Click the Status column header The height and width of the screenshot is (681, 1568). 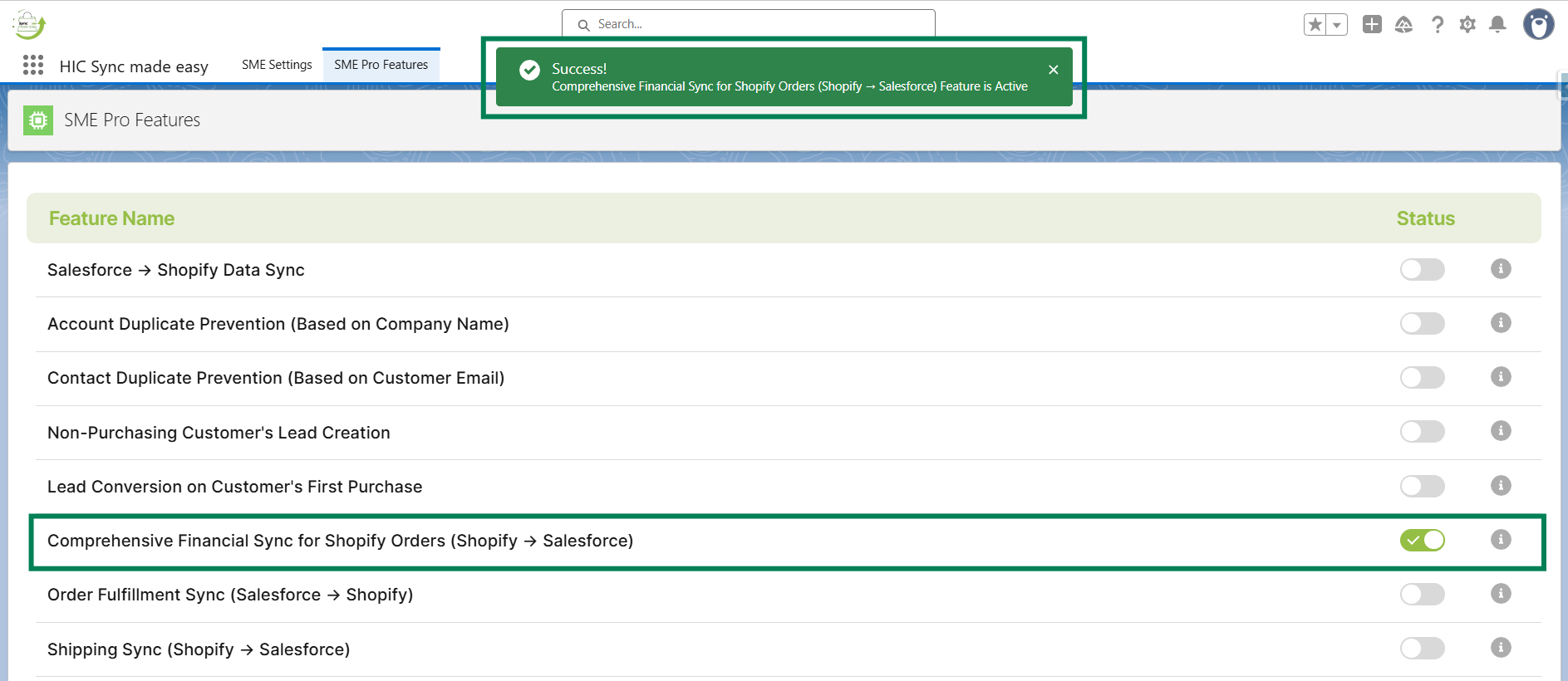point(1426,218)
